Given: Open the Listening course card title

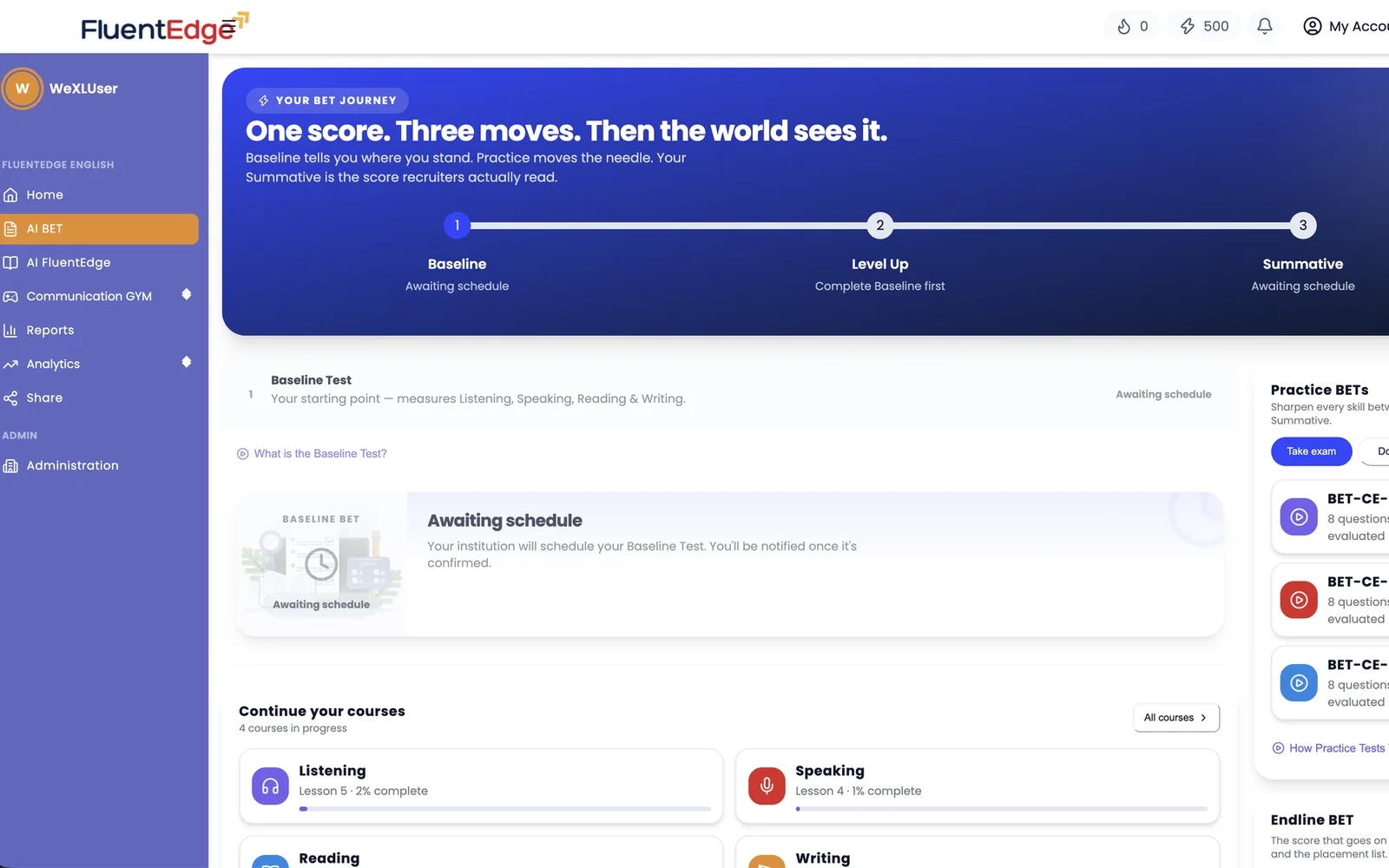Looking at the screenshot, I should point(332,771).
